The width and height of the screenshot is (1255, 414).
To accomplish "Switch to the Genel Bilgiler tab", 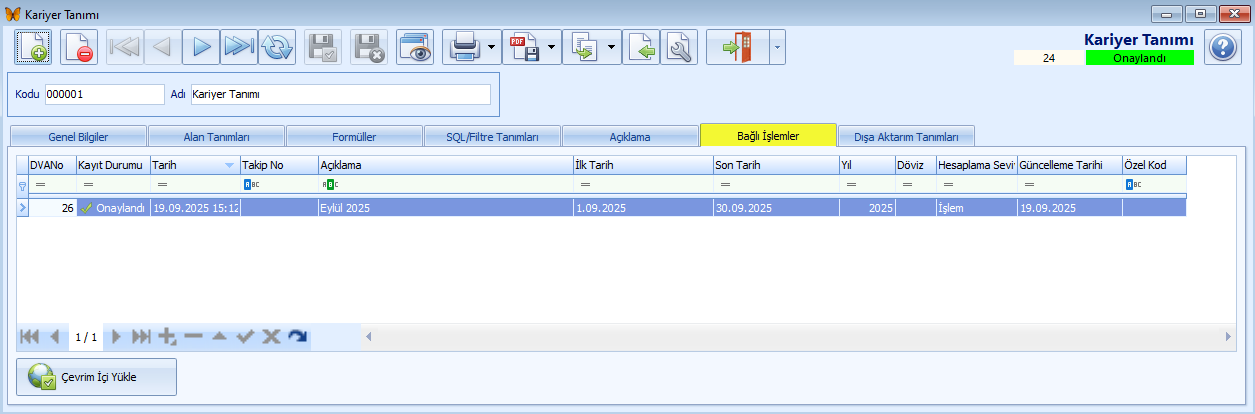I will point(78,136).
